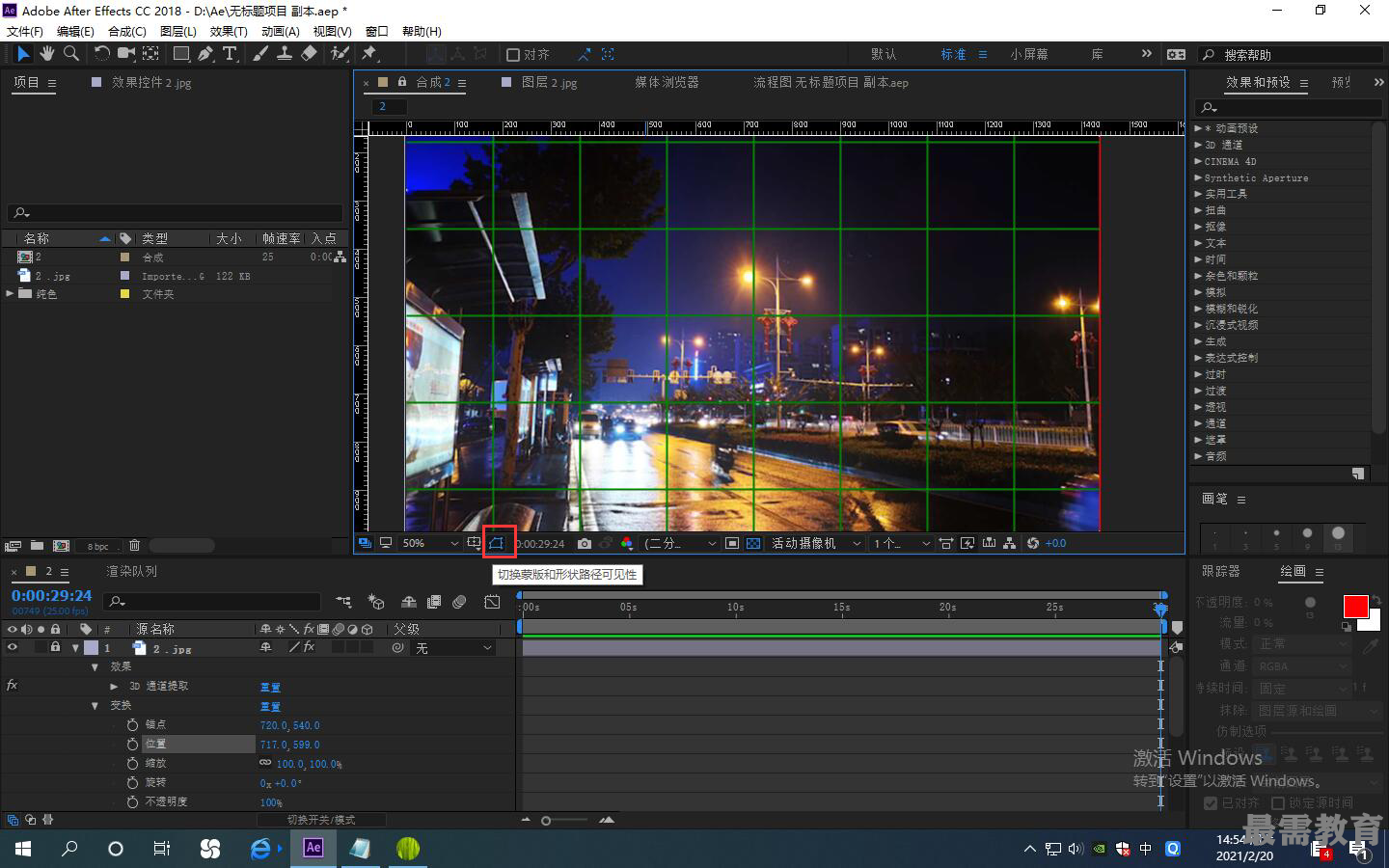Viewport: 1389px width, 868px height.
Task: Open the 1个… view layout dropdown
Action: coord(901,543)
